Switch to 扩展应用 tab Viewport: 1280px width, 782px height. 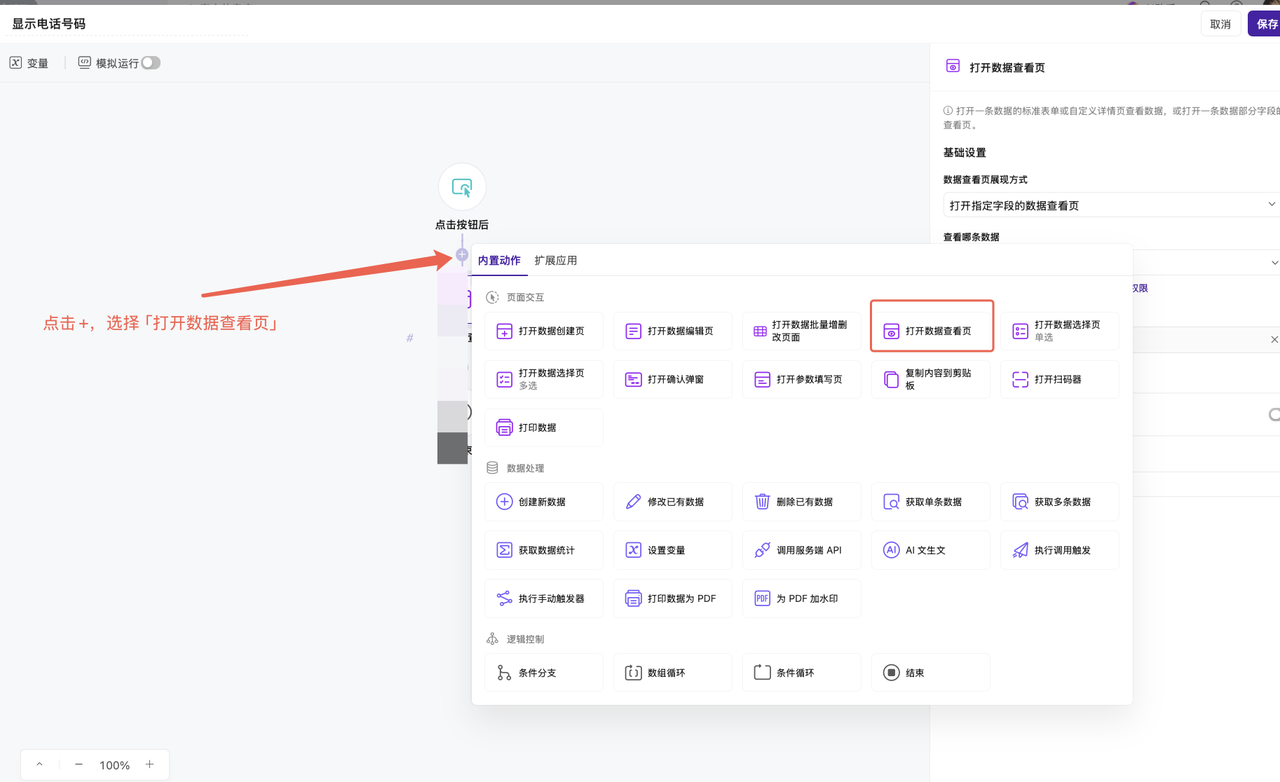click(x=555, y=261)
